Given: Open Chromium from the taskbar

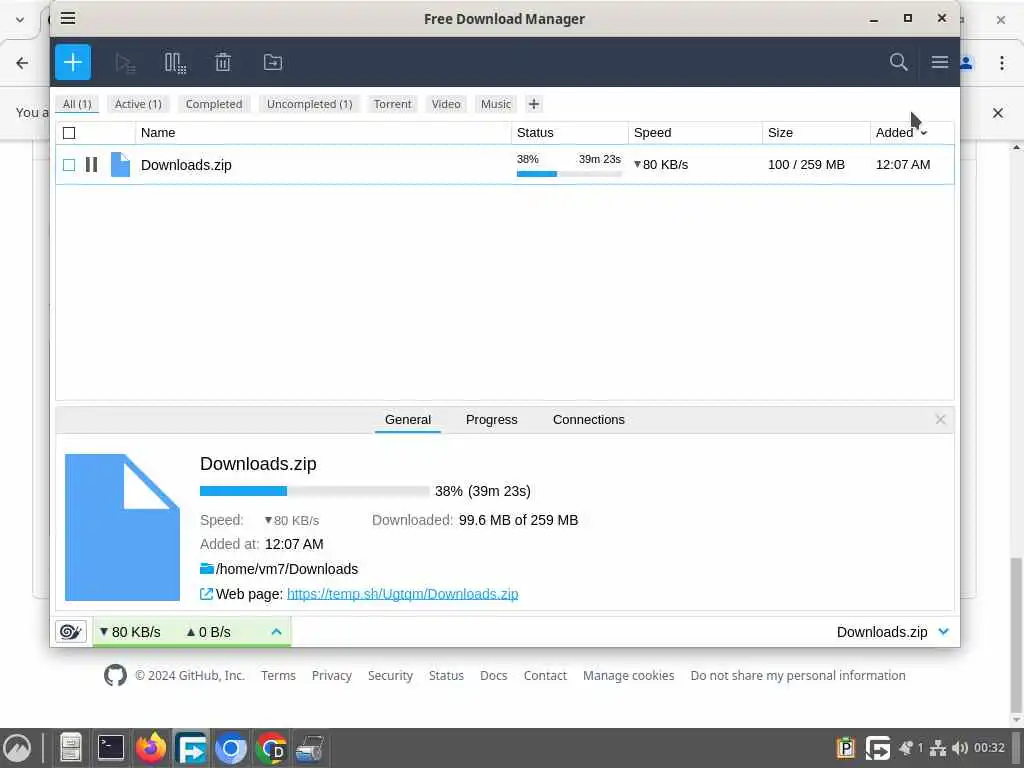Looking at the screenshot, I should coord(231,748).
